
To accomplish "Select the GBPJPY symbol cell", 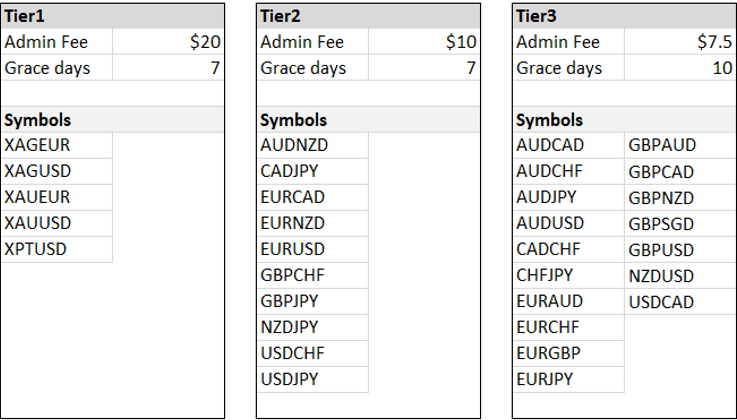I will 313,301.
